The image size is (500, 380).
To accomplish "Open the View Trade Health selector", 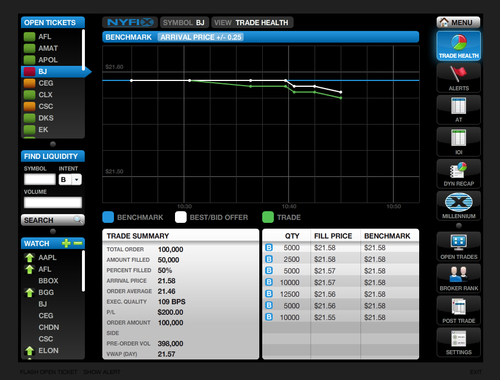I will [252, 22].
